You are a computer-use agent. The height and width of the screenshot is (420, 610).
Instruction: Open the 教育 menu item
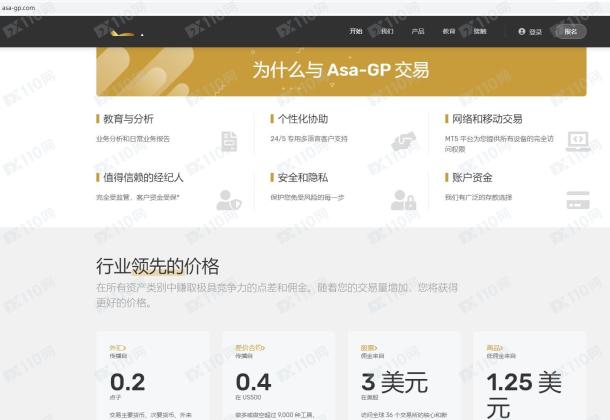(449, 31)
